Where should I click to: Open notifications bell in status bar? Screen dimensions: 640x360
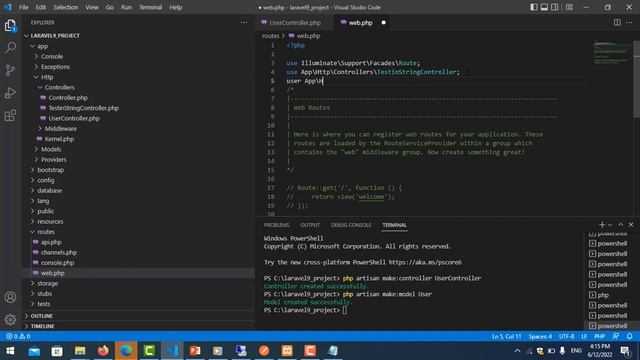tap(629, 336)
